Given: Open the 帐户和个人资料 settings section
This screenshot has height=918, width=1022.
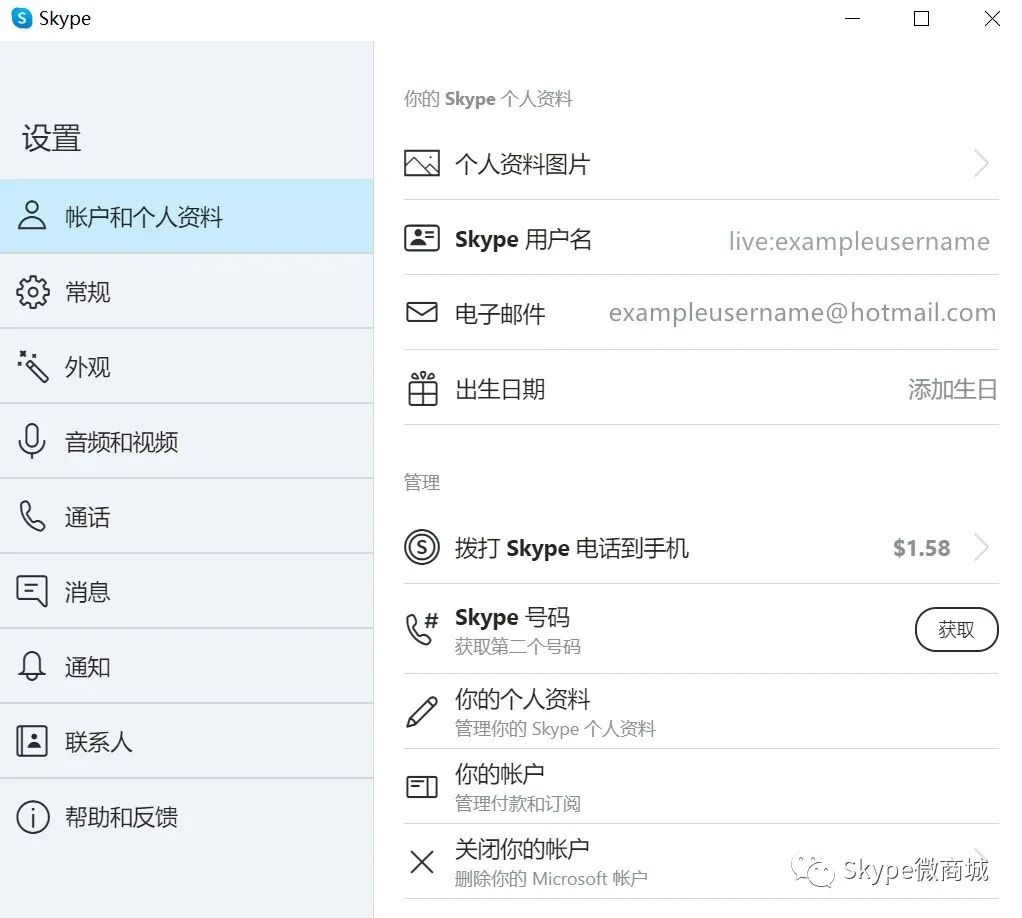Looking at the screenshot, I should pos(186,216).
